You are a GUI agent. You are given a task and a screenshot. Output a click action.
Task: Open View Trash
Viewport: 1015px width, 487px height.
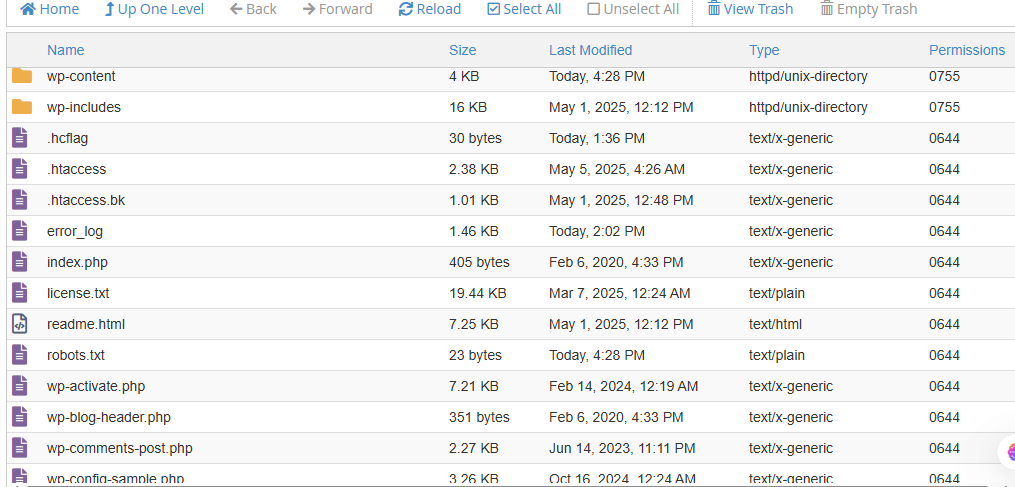[x=750, y=9]
